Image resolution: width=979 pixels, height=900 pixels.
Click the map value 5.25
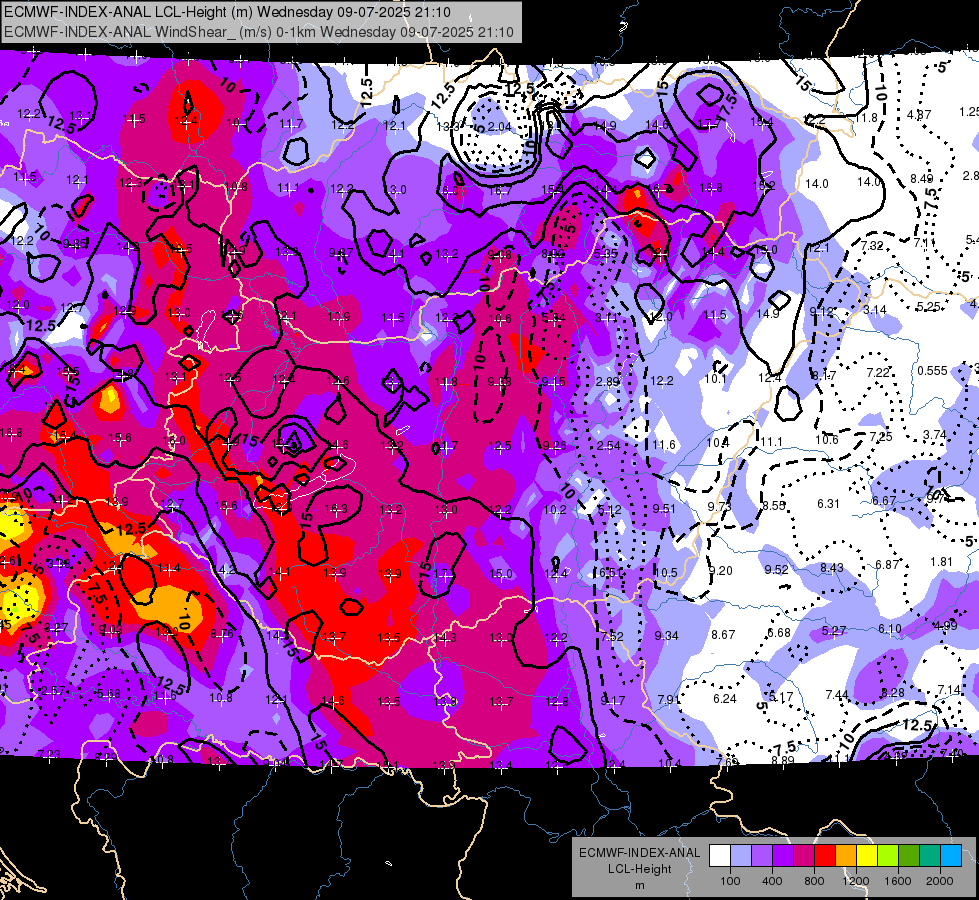pos(928,307)
